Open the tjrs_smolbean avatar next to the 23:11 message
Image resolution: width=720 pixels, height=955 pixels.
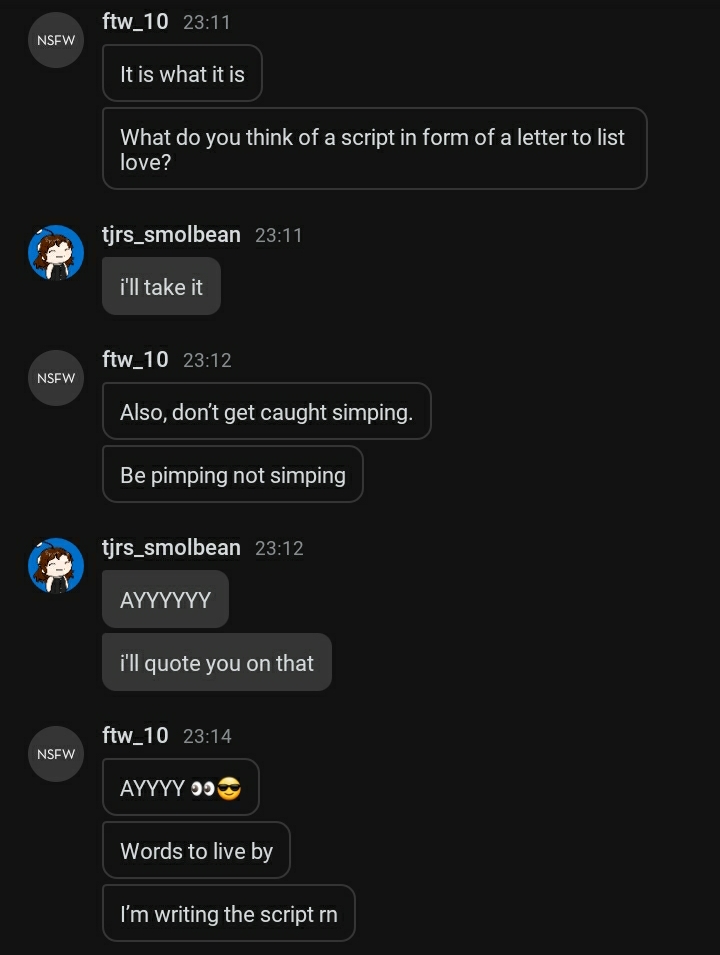pyautogui.click(x=56, y=253)
